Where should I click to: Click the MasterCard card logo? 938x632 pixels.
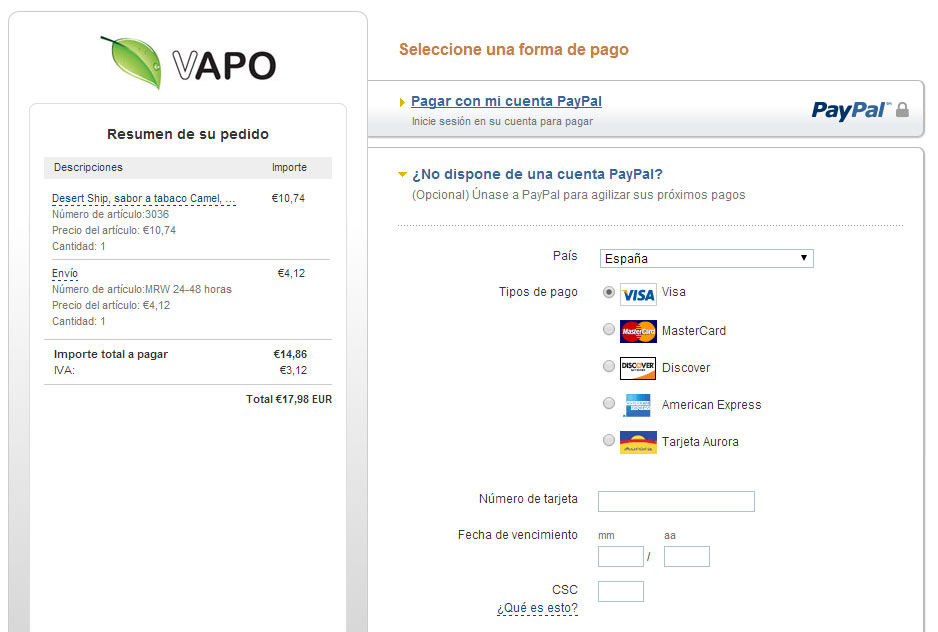pos(638,331)
